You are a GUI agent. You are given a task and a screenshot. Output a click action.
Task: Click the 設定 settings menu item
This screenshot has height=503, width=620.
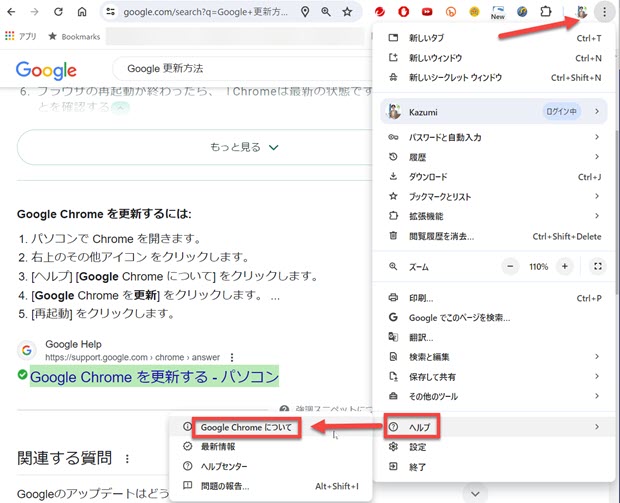[418, 447]
